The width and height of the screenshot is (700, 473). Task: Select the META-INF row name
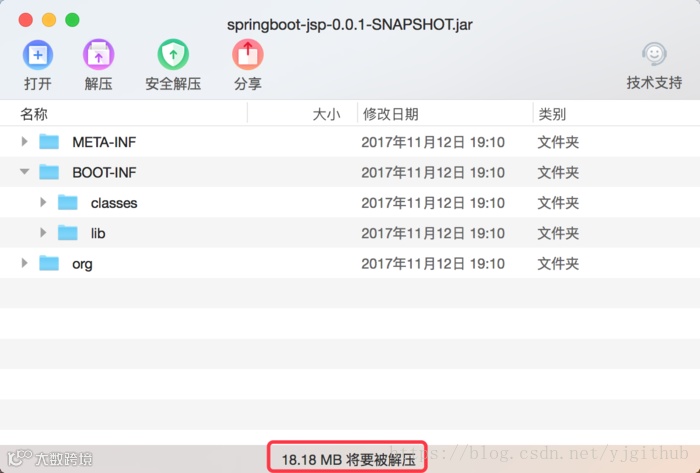(104, 142)
